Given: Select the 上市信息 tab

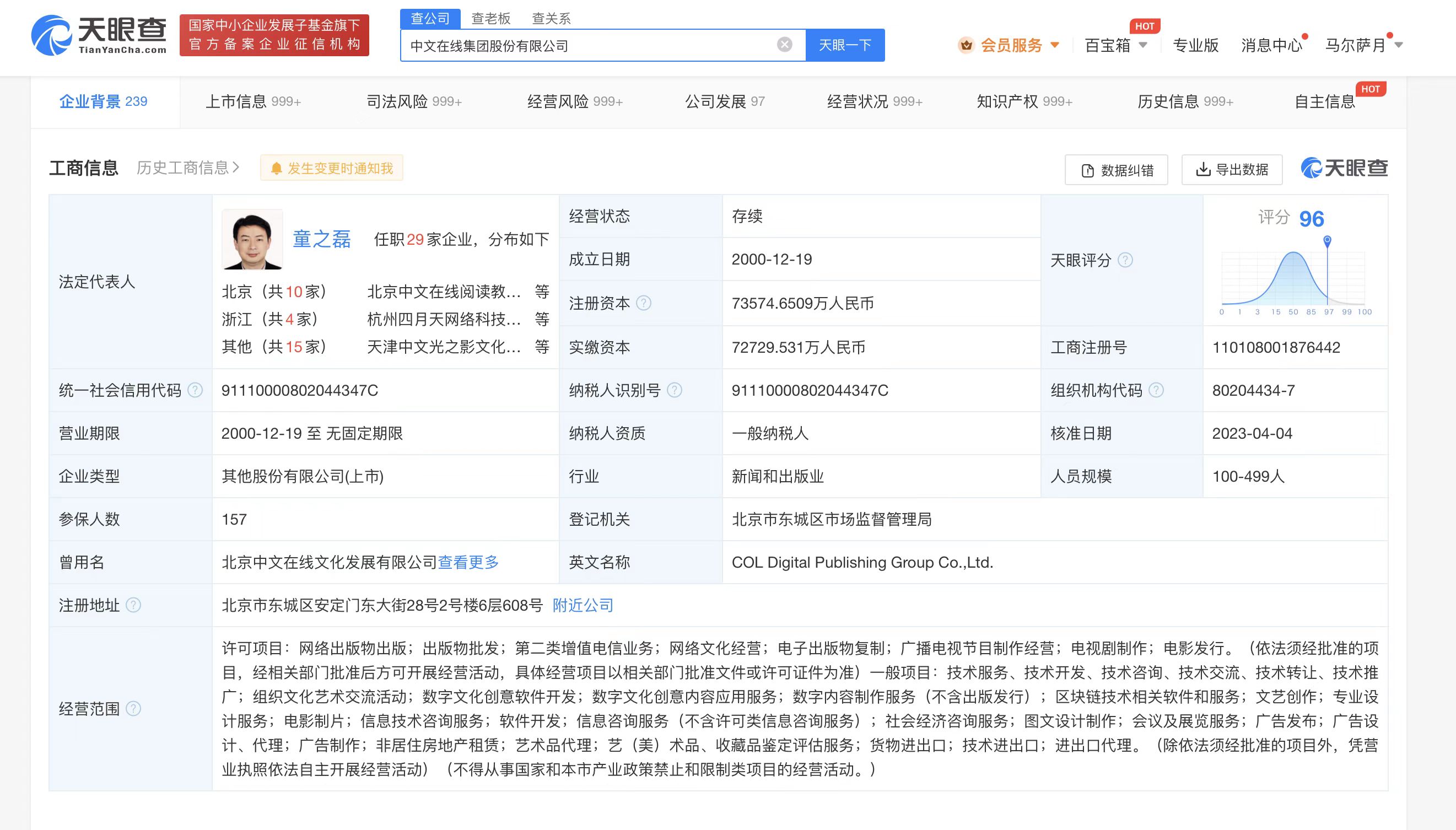Looking at the screenshot, I should click(x=253, y=101).
